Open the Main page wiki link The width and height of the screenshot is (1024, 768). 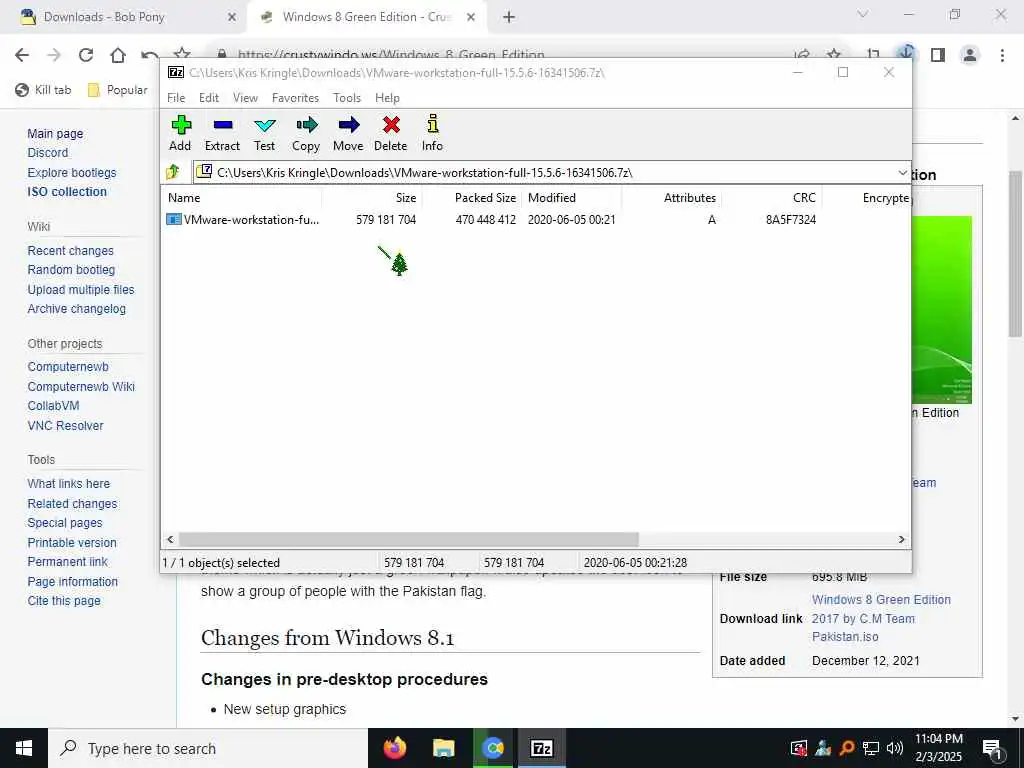coord(56,134)
